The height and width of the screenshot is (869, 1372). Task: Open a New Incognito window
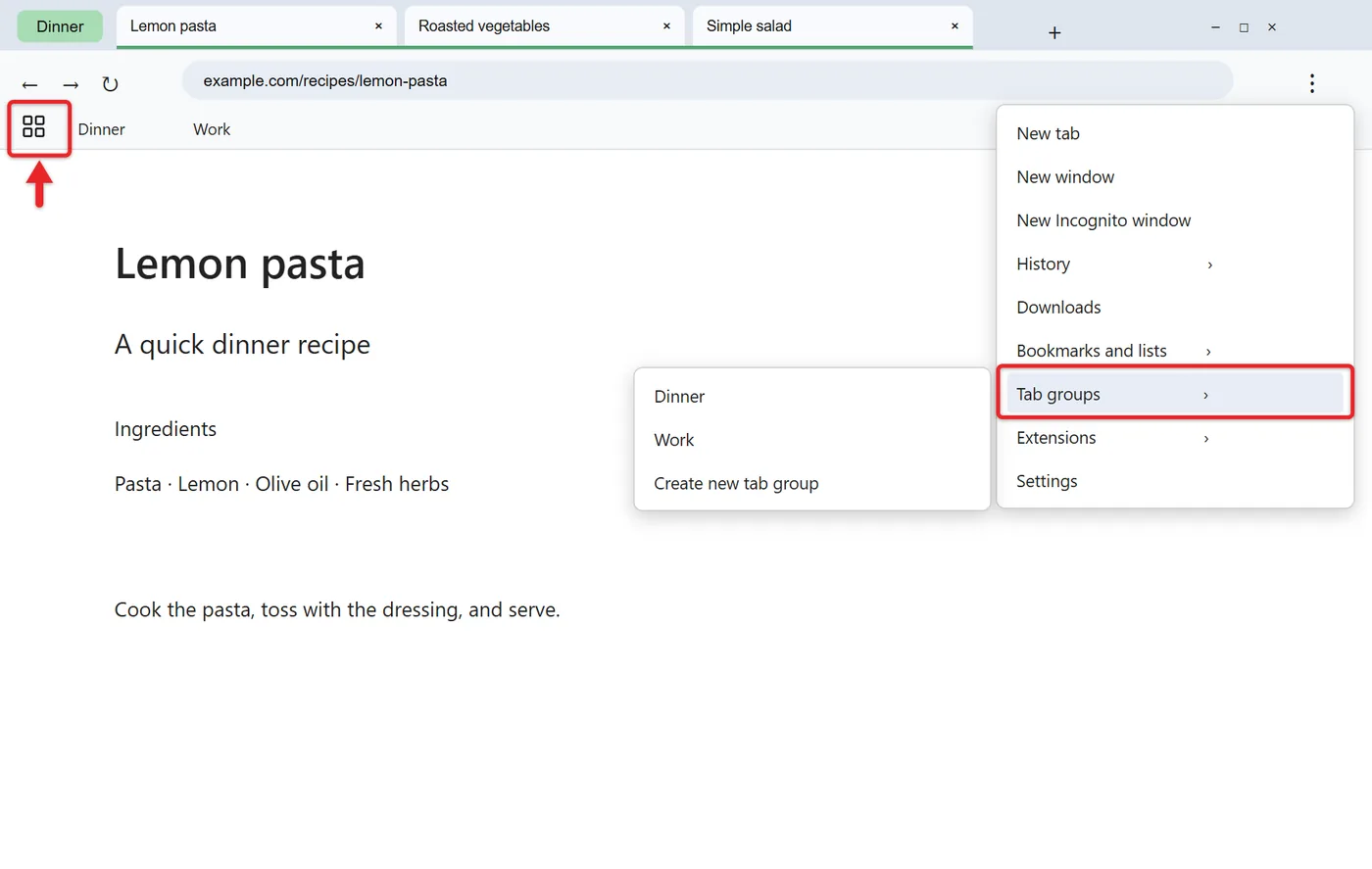(x=1174, y=220)
